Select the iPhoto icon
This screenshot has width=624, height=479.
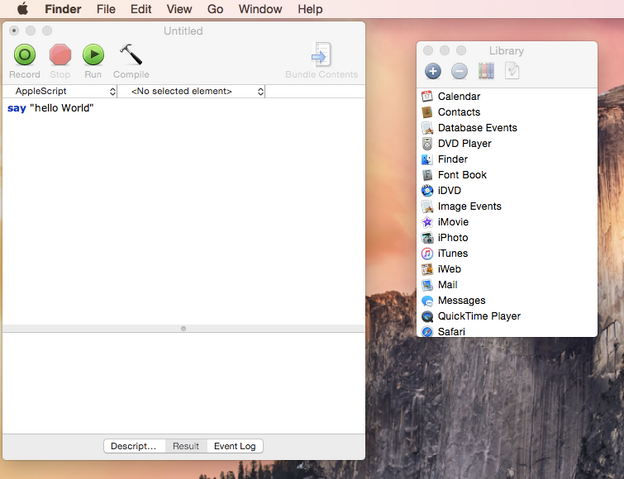[427, 238]
